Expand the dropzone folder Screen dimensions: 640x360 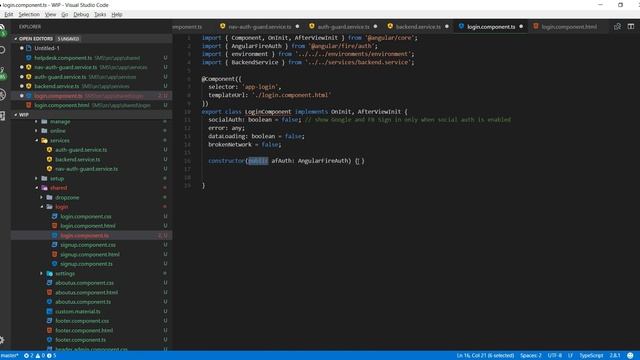[x=41, y=198]
